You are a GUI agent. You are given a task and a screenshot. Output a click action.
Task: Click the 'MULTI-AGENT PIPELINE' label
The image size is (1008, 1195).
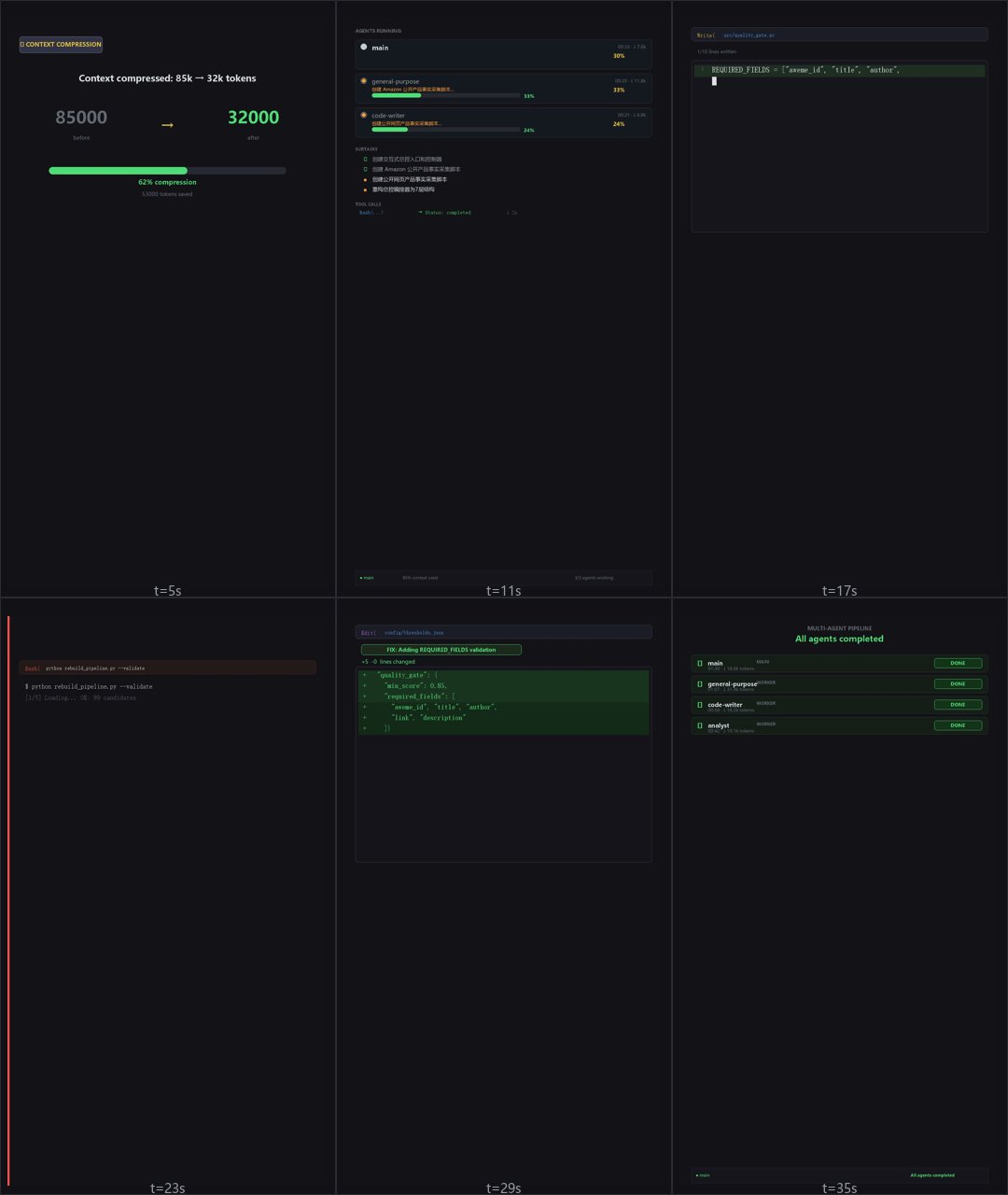pyautogui.click(x=839, y=628)
